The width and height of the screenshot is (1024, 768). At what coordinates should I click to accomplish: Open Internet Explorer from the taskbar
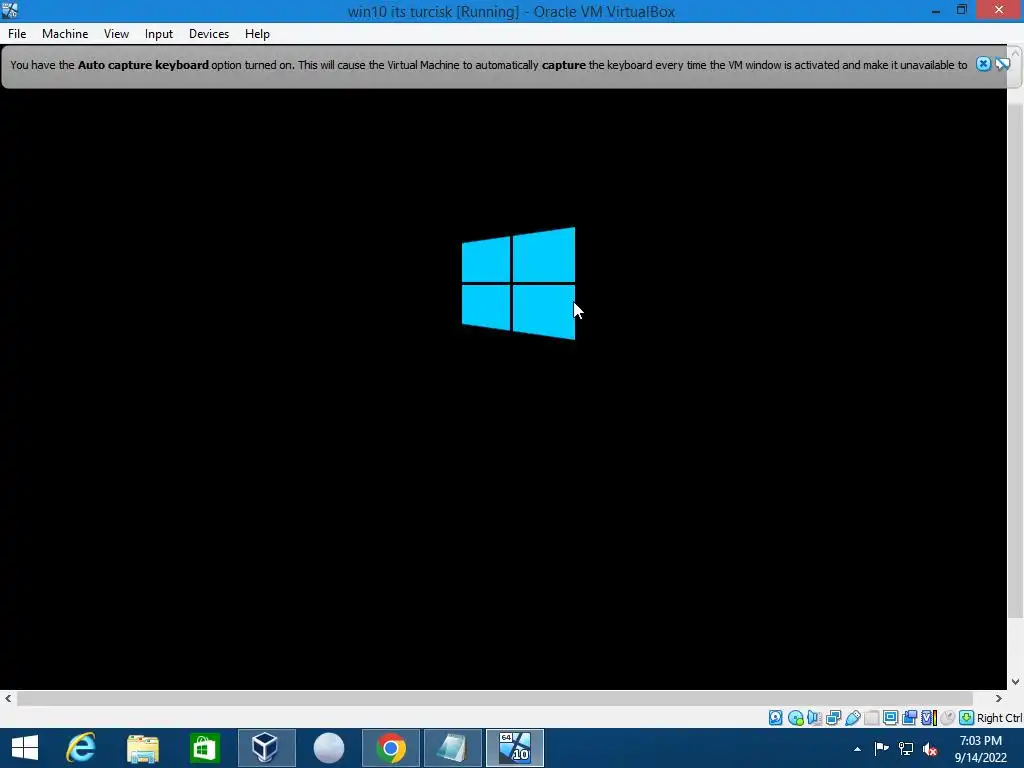click(x=80, y=748)
